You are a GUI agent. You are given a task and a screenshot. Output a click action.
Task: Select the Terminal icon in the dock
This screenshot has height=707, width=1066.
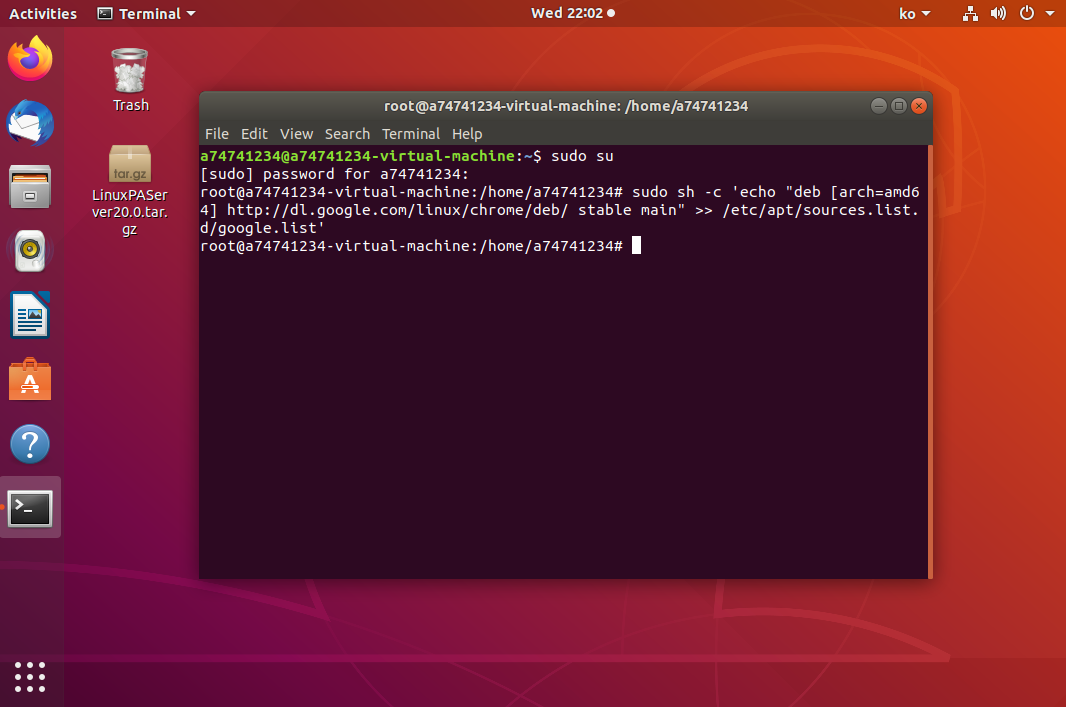30,508
